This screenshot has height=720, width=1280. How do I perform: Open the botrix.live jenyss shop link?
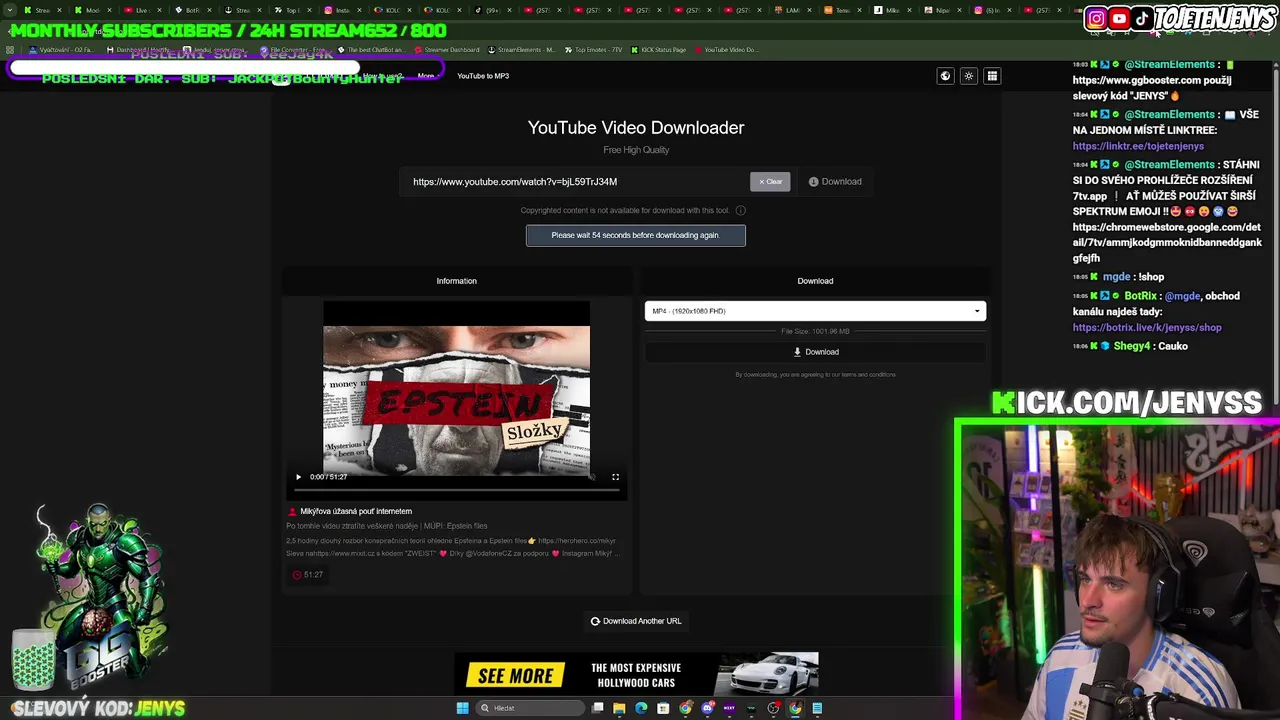pyautogui.click(x=1147, y=328)
